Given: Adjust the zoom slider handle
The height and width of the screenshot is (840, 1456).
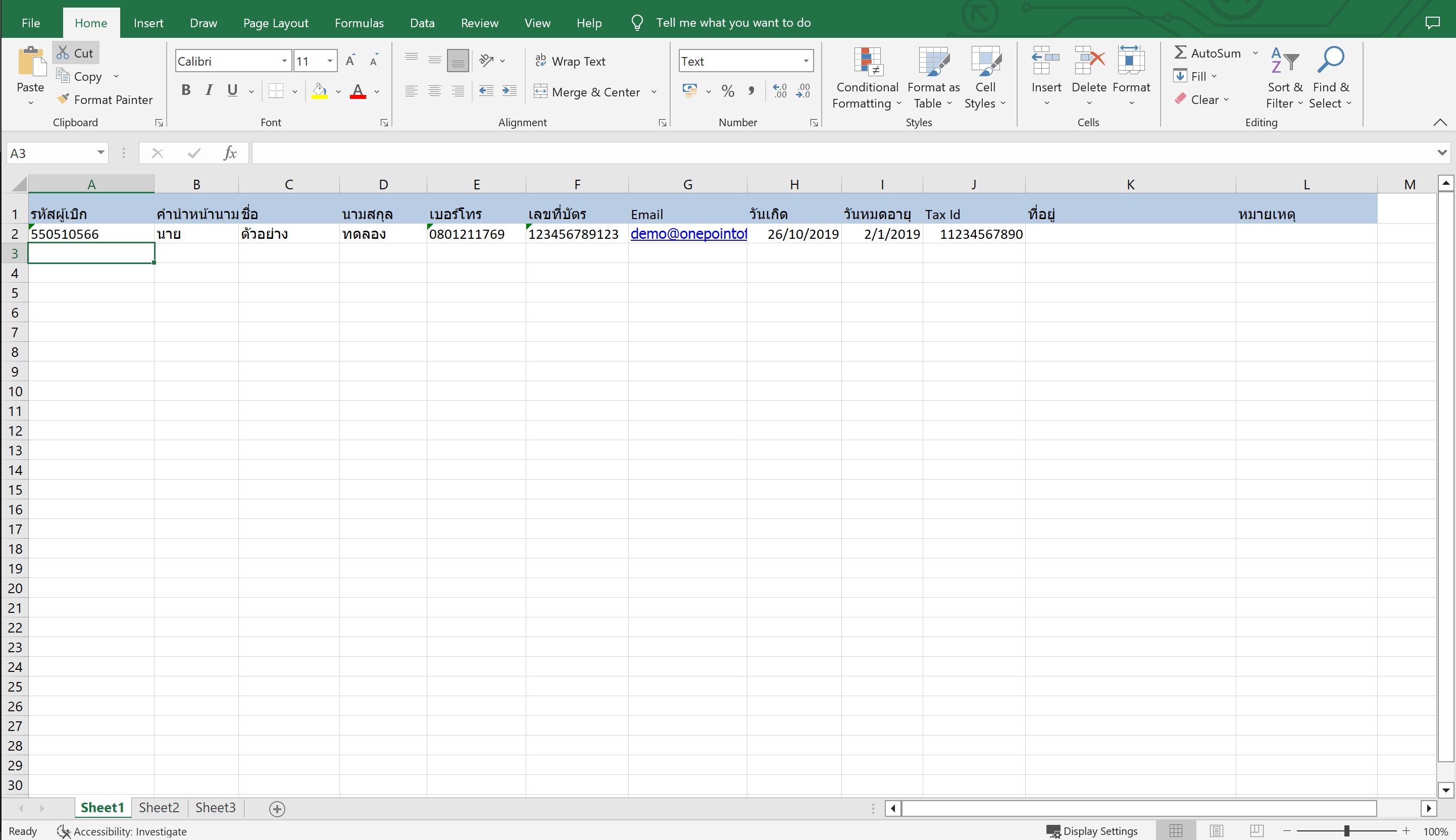Looking at the screenshot, I should tap(1346, 831).
